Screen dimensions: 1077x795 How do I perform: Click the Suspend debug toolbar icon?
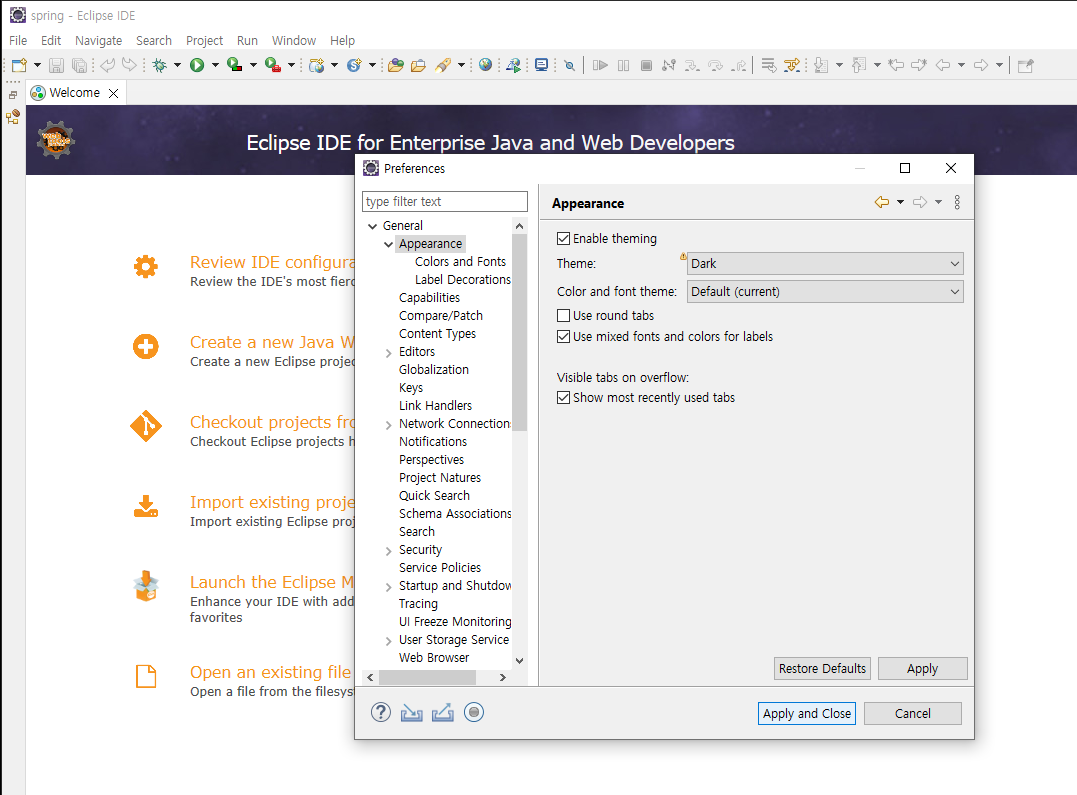pyautogui.click(x=624, y=65)
